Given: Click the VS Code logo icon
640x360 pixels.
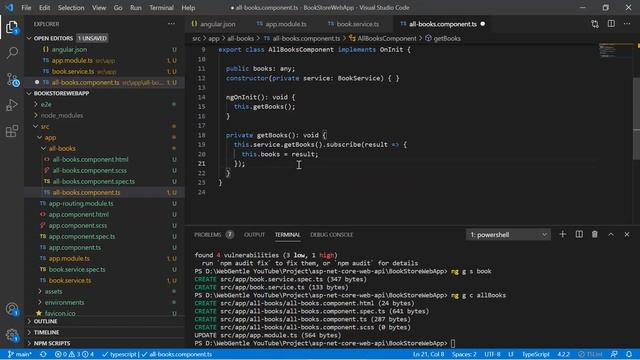Looking at the screenshot, I should (x=9, y=7).
